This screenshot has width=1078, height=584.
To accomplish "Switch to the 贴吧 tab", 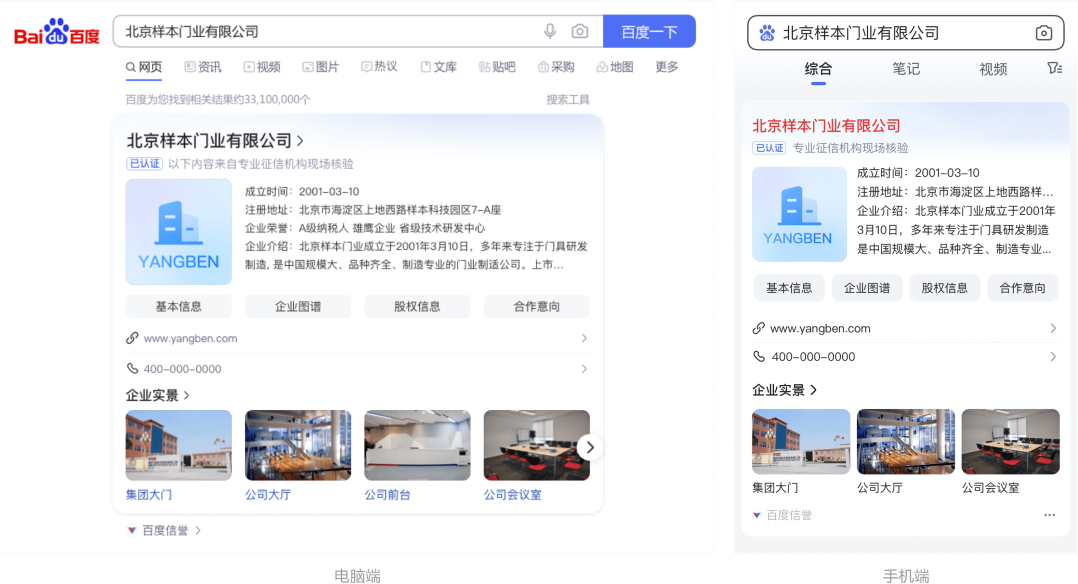I will click(497, 67).
